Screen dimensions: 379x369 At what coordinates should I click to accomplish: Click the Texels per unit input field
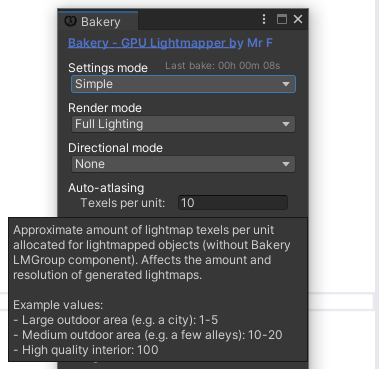click(233, 203)
